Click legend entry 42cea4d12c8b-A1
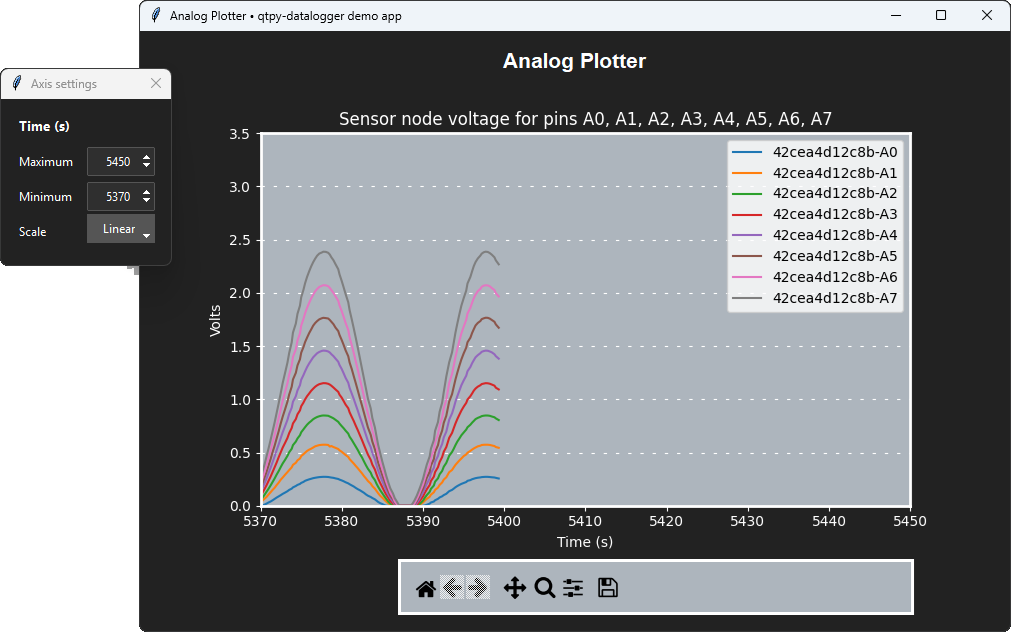Image resolution: width=1011 pixels, height=632 pixels. [814, 173]
